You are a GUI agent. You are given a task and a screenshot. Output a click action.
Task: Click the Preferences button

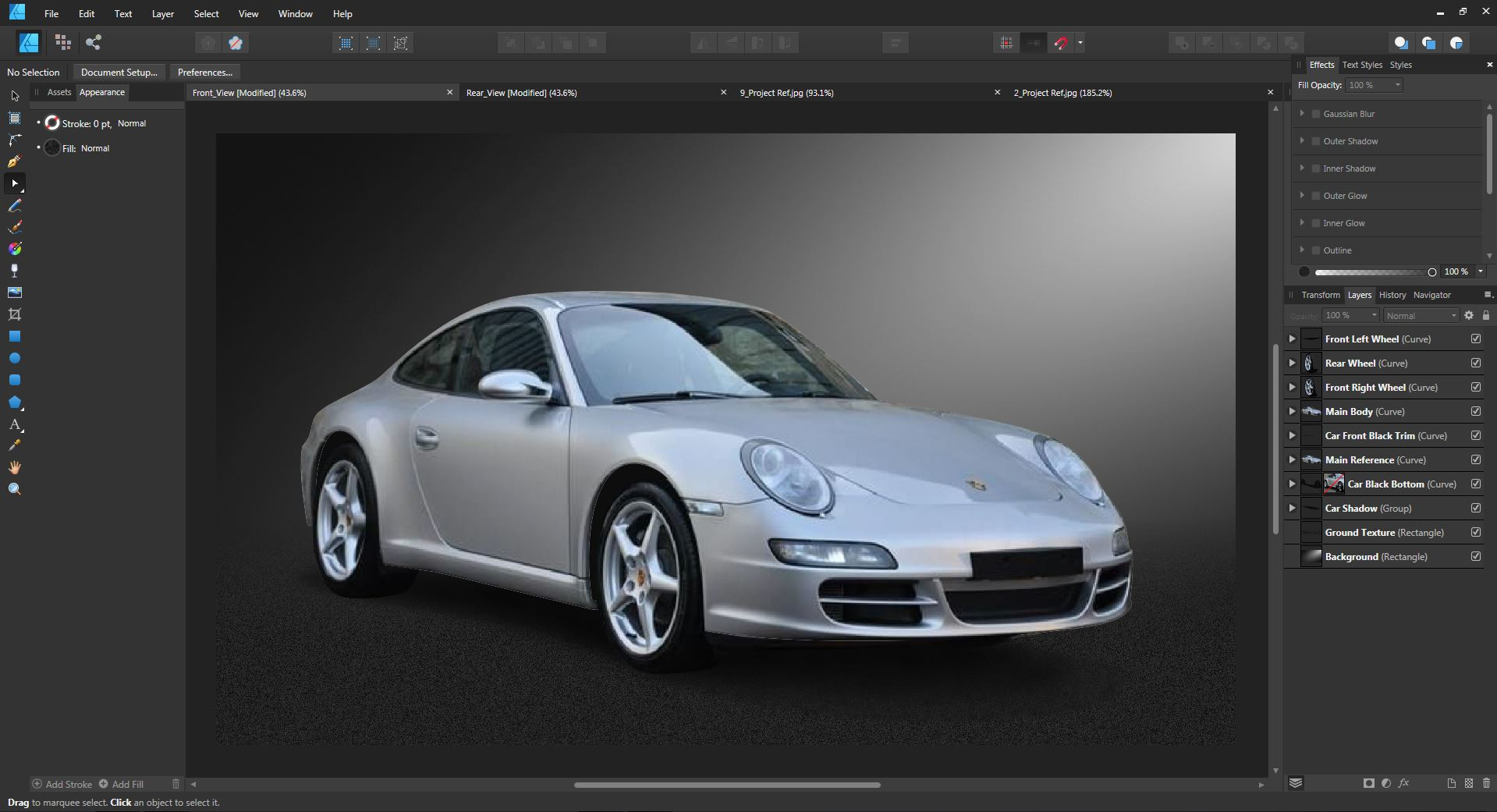coord(205,72)
